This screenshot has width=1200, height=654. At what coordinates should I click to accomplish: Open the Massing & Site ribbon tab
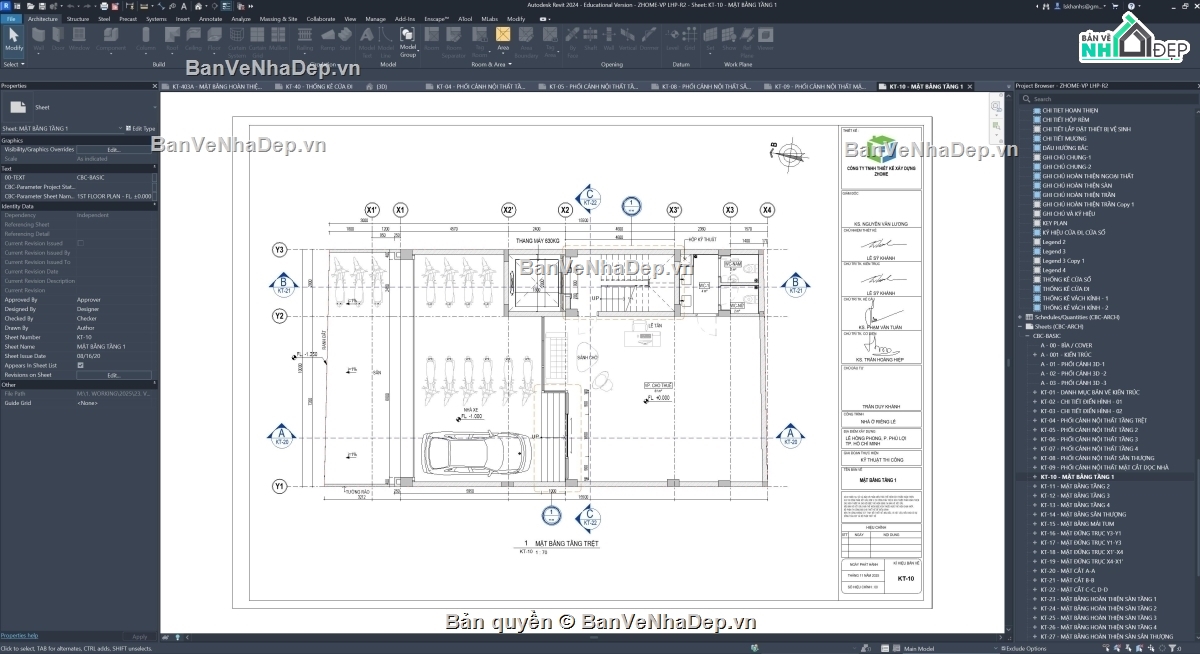pyautogui.click(x=278, y=19)
